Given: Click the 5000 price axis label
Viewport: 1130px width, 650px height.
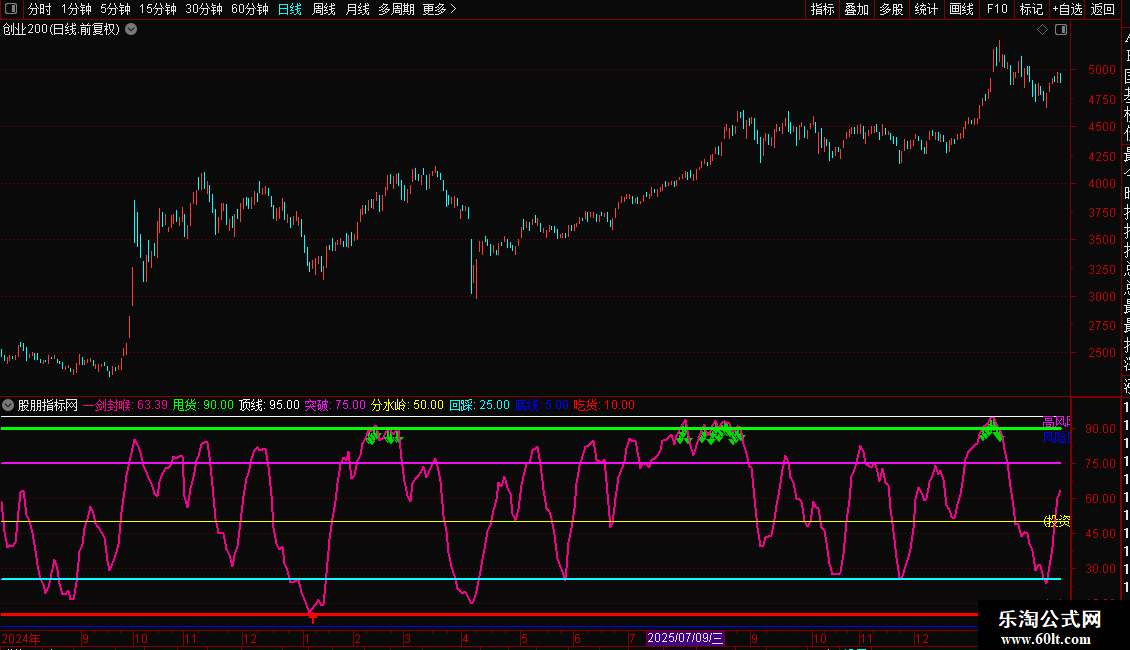Looking at the screenshot, I should tap(1102, 70).
